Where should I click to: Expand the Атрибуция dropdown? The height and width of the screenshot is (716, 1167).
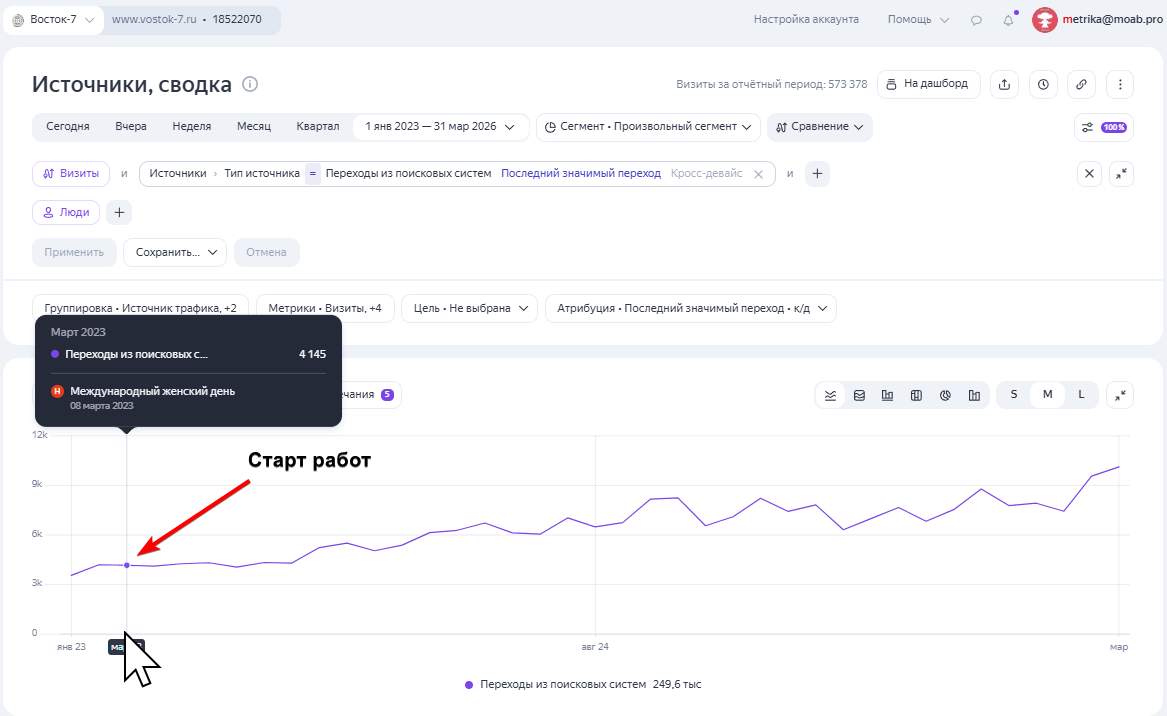click(691, 308)
